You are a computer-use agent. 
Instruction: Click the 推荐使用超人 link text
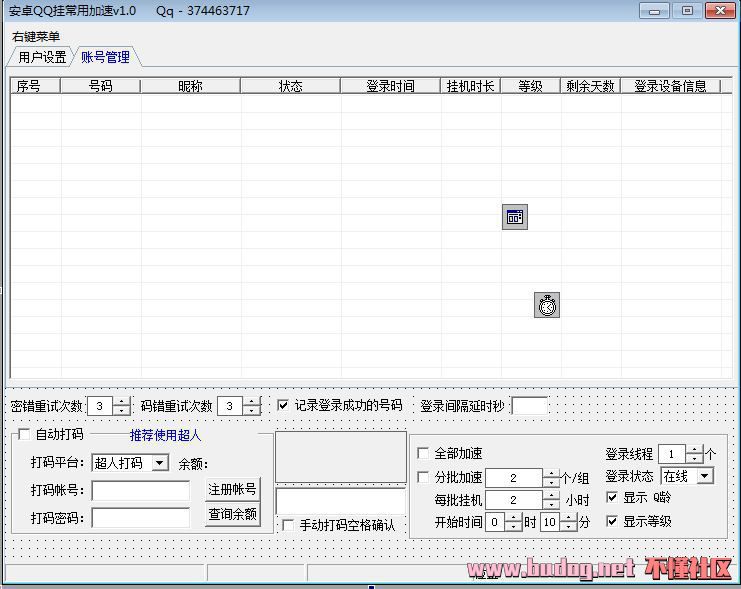pyautogui.click(x=165, y=435)
